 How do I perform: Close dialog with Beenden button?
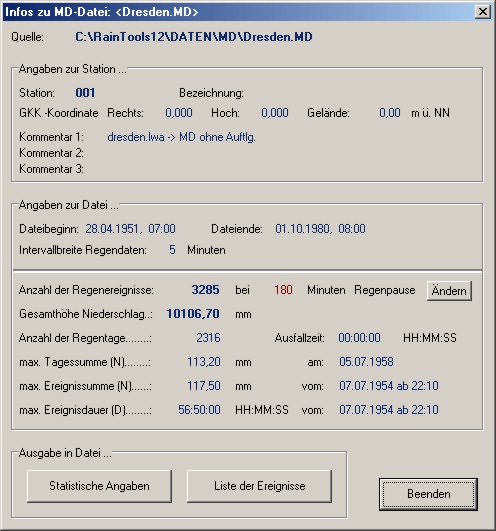pos(429,494)
